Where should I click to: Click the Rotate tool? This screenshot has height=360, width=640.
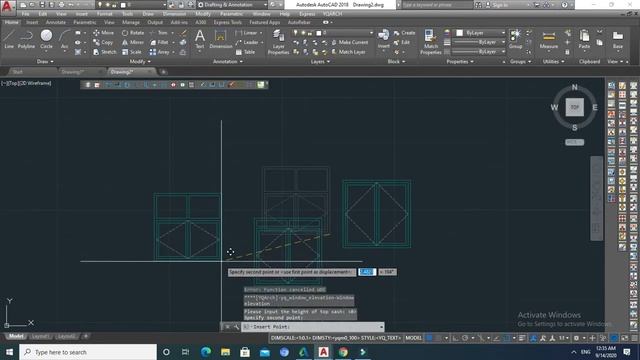click(x=133, y=33)
